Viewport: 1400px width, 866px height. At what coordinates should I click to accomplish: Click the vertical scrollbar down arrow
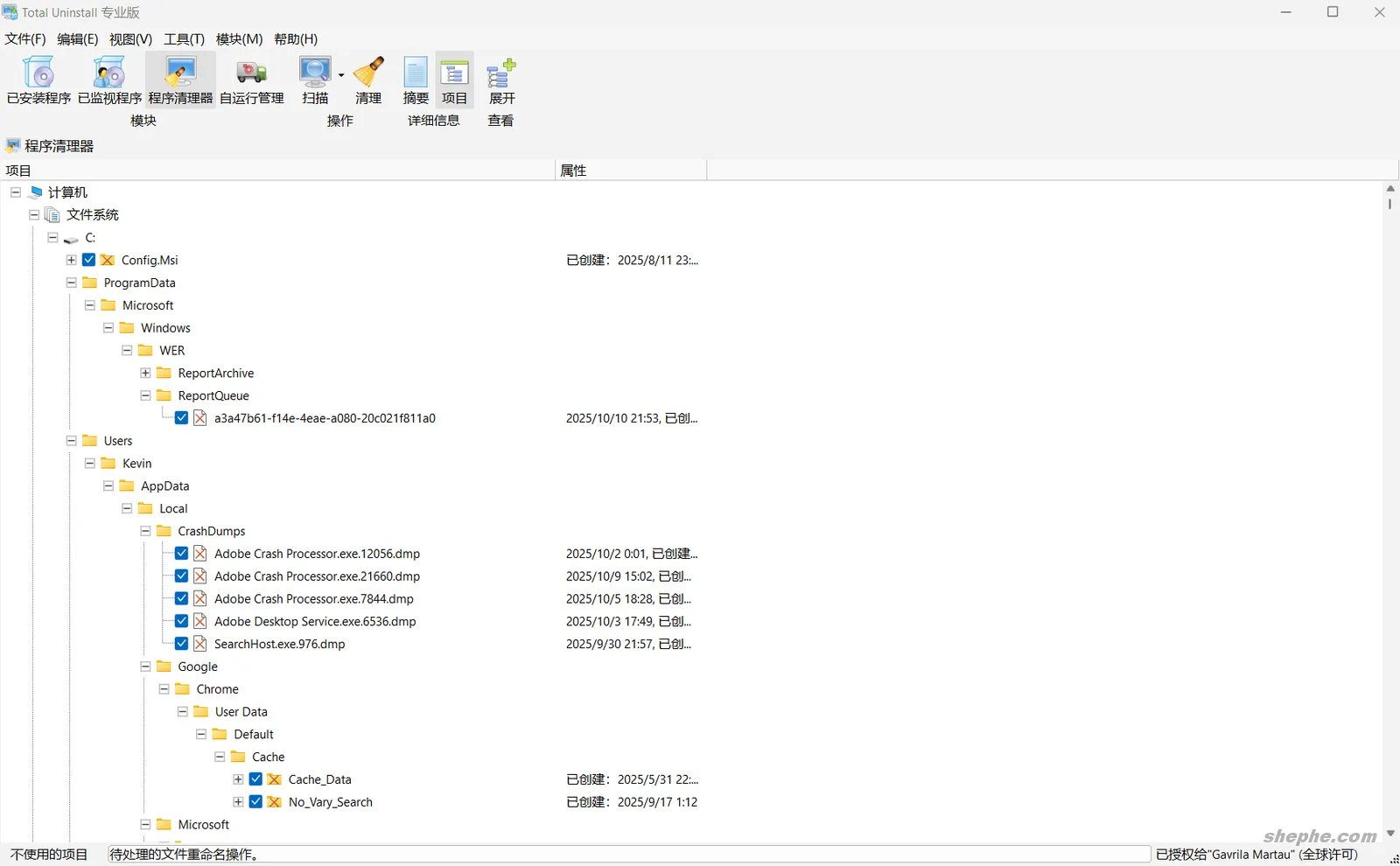point(1391,834)
